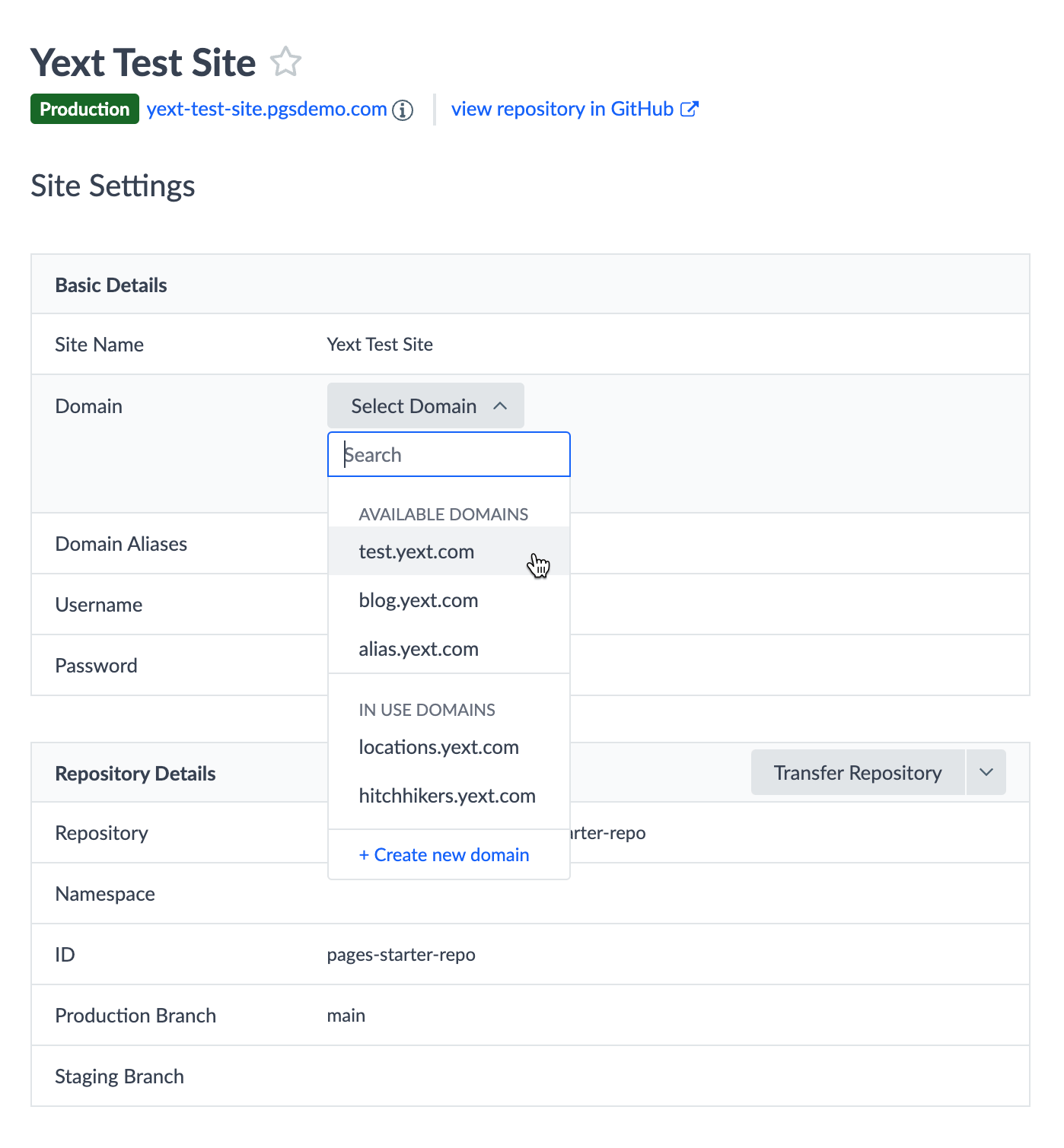Select hitchhikers.yext.com in use domain

(449, 795)
